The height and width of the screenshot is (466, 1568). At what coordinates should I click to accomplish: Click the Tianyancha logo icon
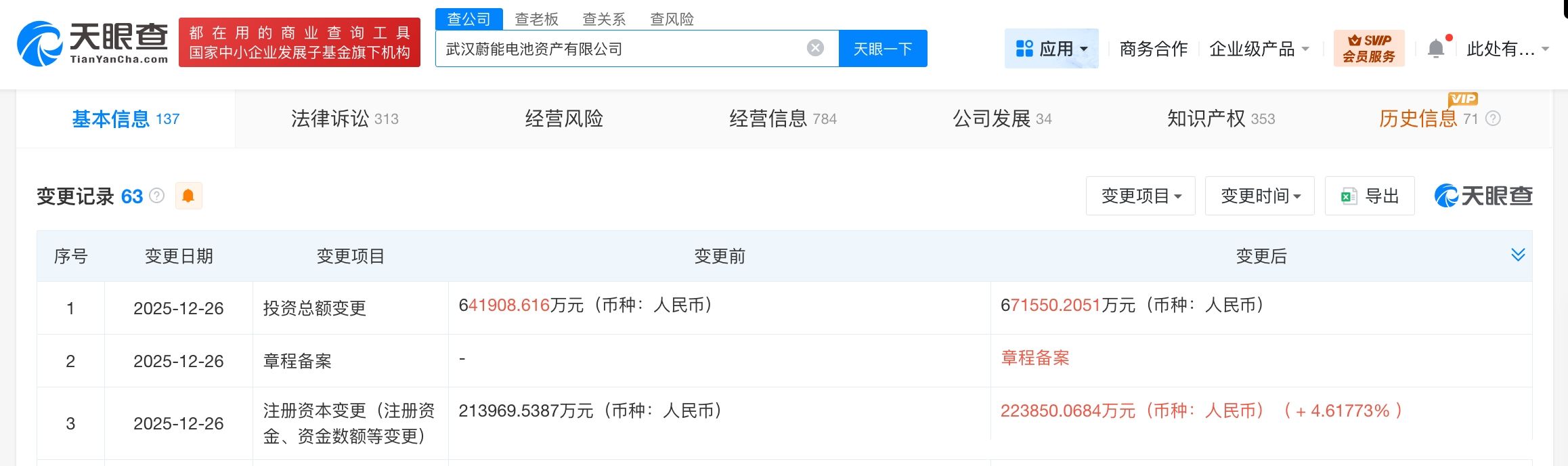[x=41, y=43]
